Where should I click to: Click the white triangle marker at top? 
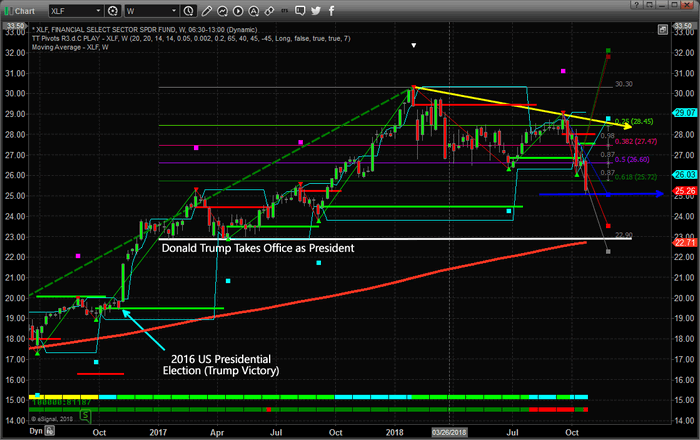pyautogui.click(x=413, y=45)
